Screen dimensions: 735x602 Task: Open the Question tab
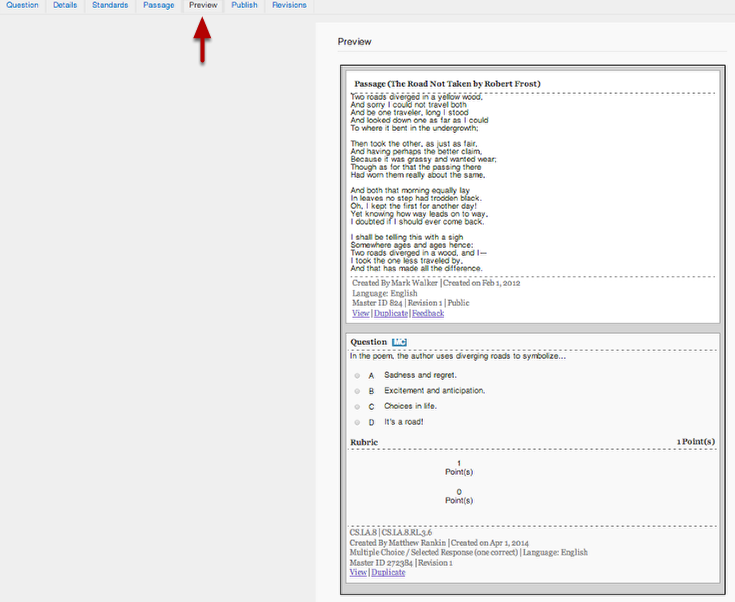click(22, 5)
